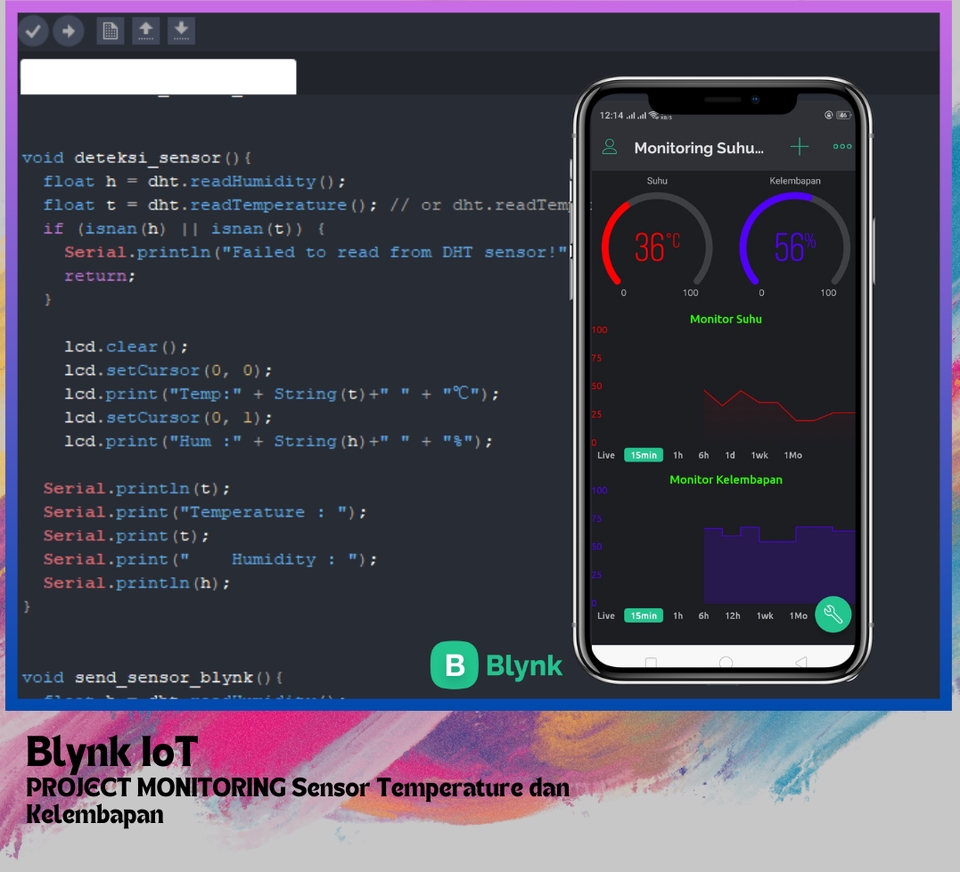Click the 'void send_sensor_blynk(){' line
Image resolution: width=960 pixels, height=872 pixels.
(x=152, y=677)
